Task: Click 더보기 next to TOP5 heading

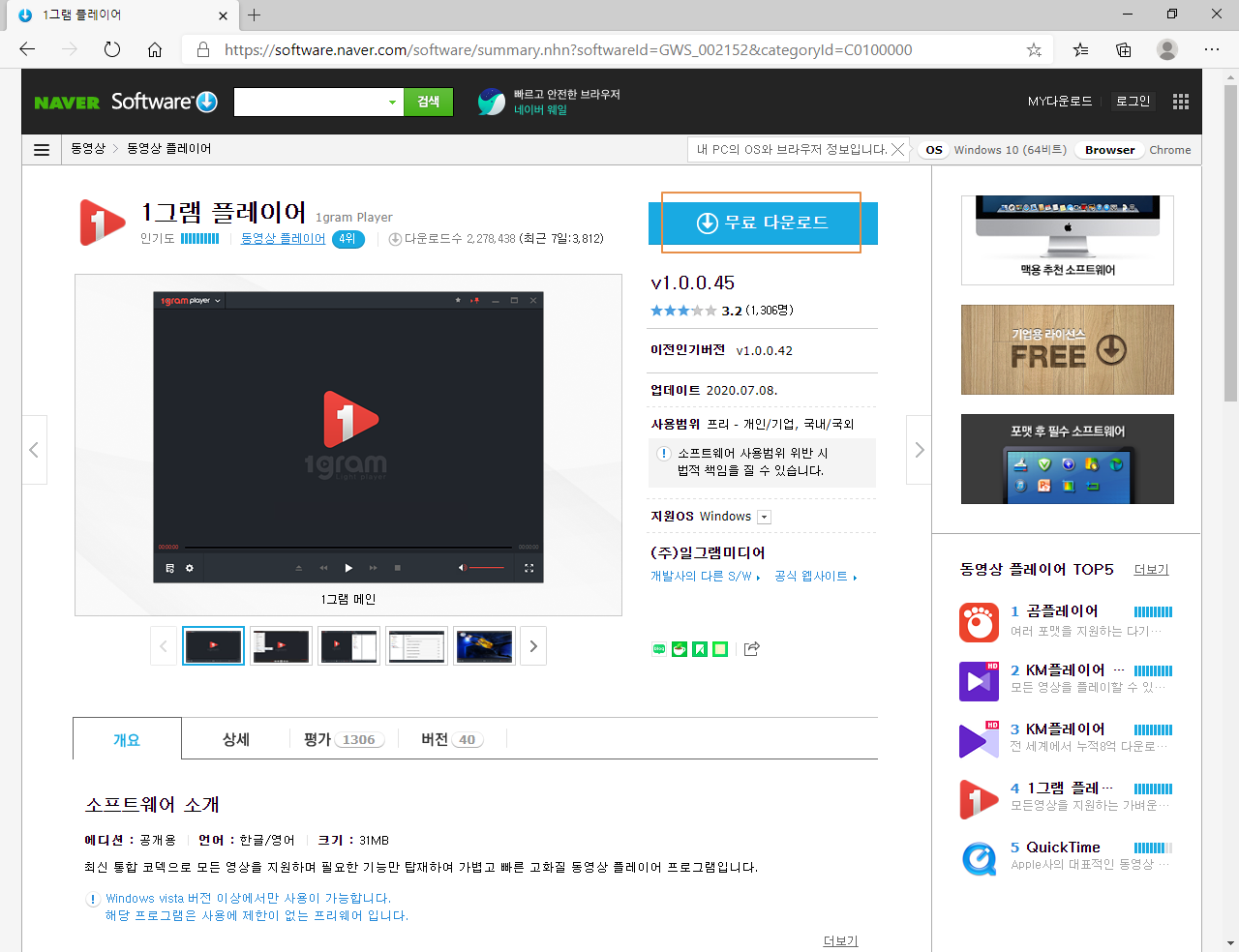Action: pos(1151,570)
